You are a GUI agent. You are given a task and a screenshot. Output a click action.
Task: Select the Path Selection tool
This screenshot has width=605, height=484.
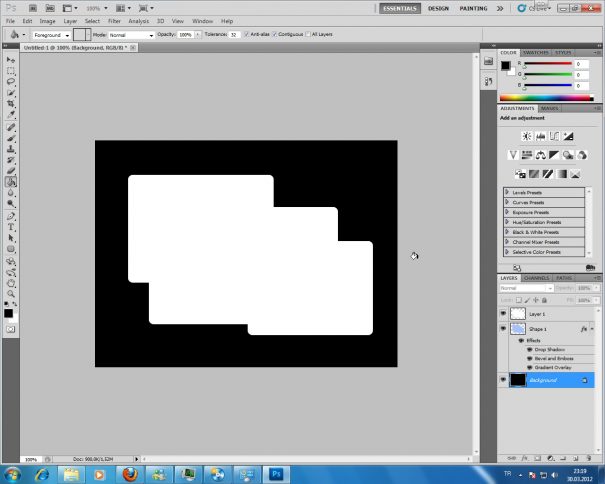point(11,238)
